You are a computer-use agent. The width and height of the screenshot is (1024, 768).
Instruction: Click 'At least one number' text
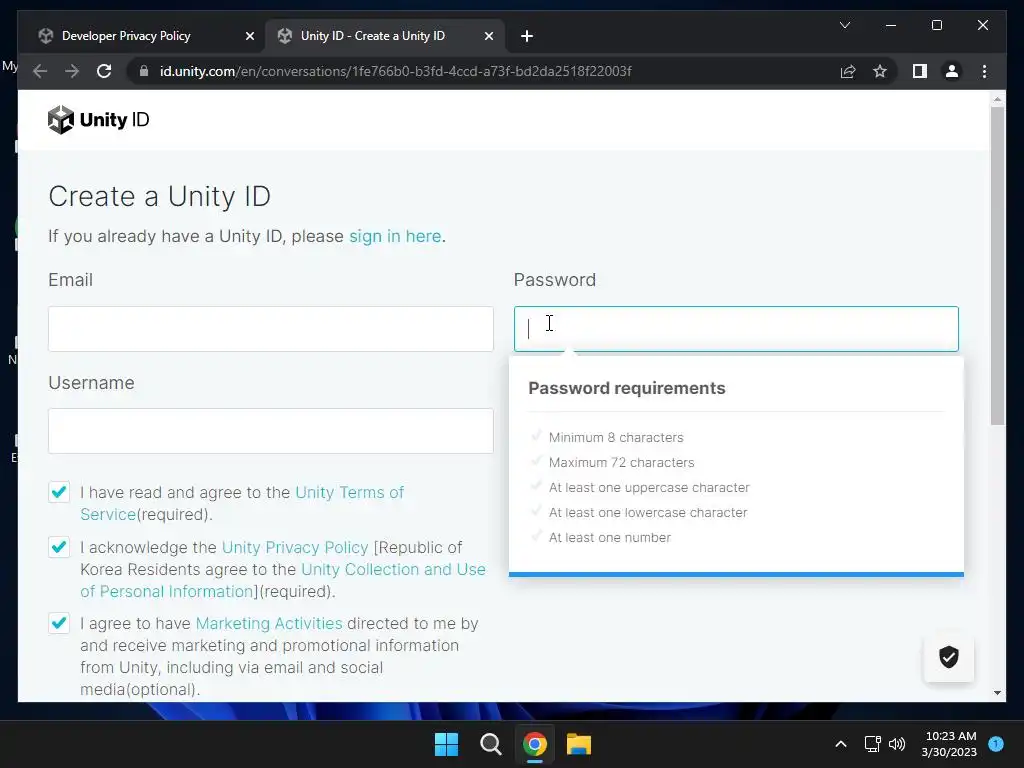610,537
